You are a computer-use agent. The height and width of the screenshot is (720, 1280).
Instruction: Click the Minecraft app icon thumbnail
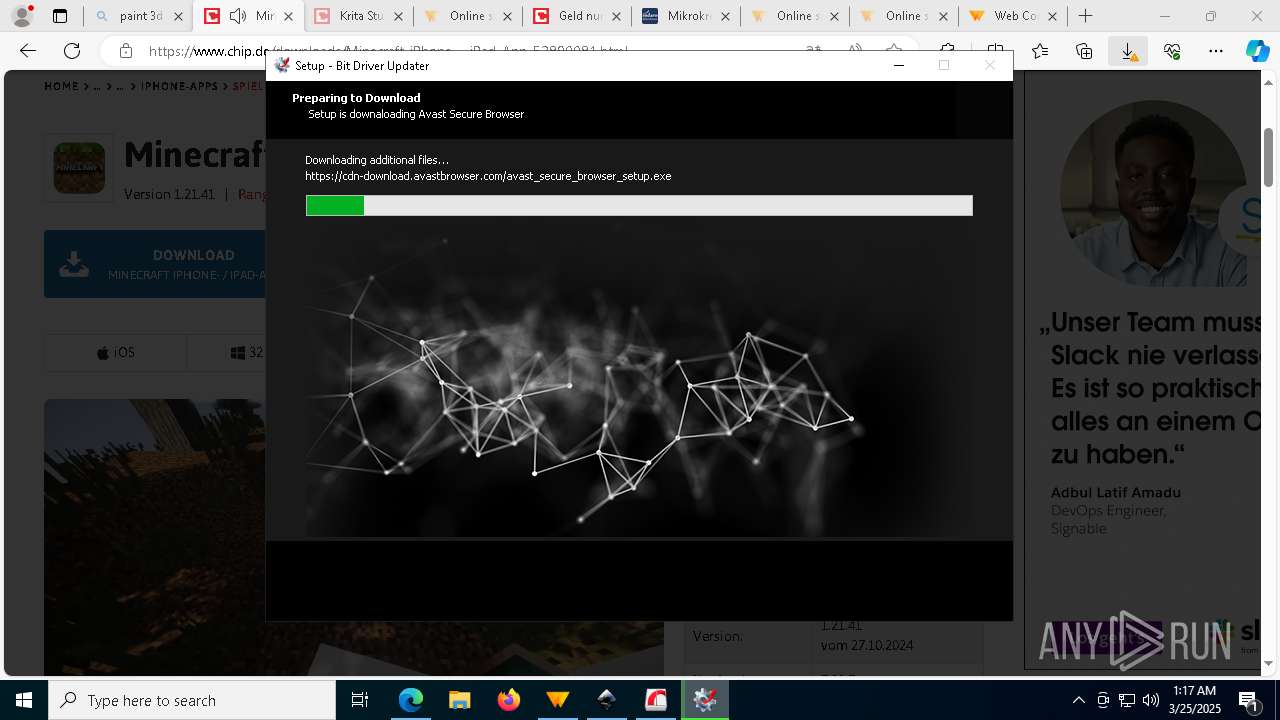(79, 167)
